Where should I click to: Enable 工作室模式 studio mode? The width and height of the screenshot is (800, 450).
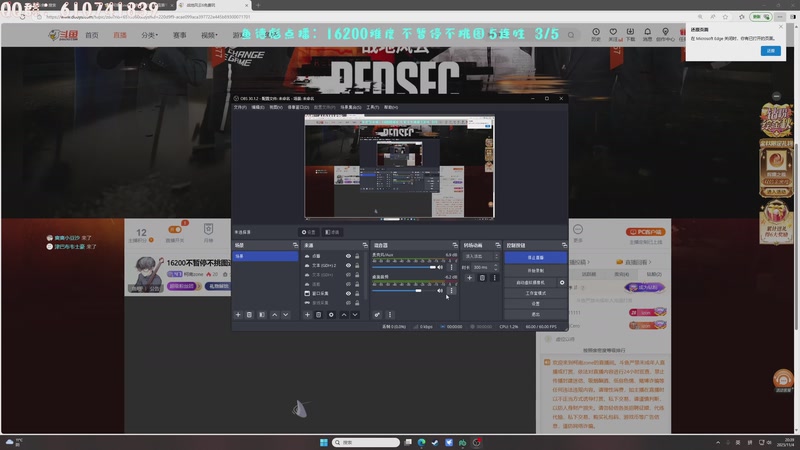pos(535,293)
